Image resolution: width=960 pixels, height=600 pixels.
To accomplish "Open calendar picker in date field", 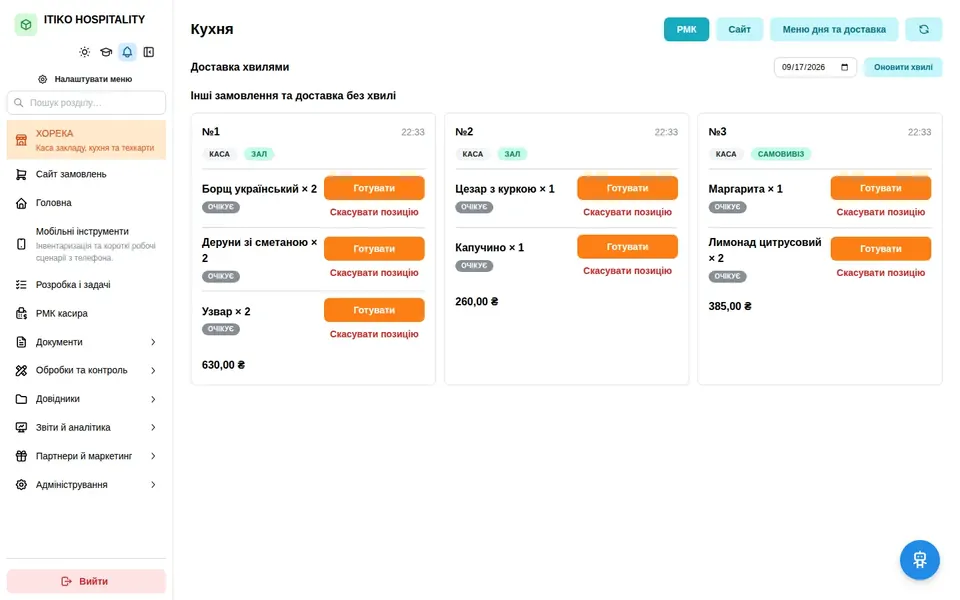I will pyautogui.click(x=844, y=67).
